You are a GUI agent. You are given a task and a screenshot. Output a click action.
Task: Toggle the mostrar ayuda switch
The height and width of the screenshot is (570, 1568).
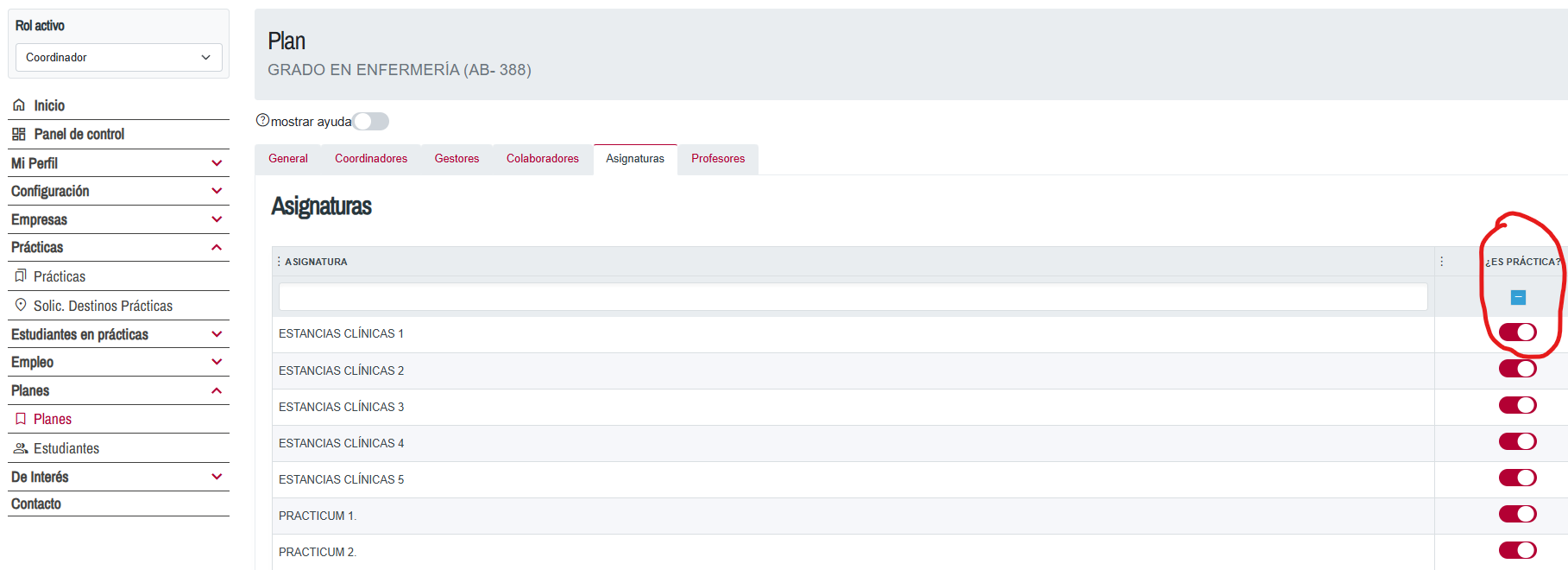coord(371,122)
